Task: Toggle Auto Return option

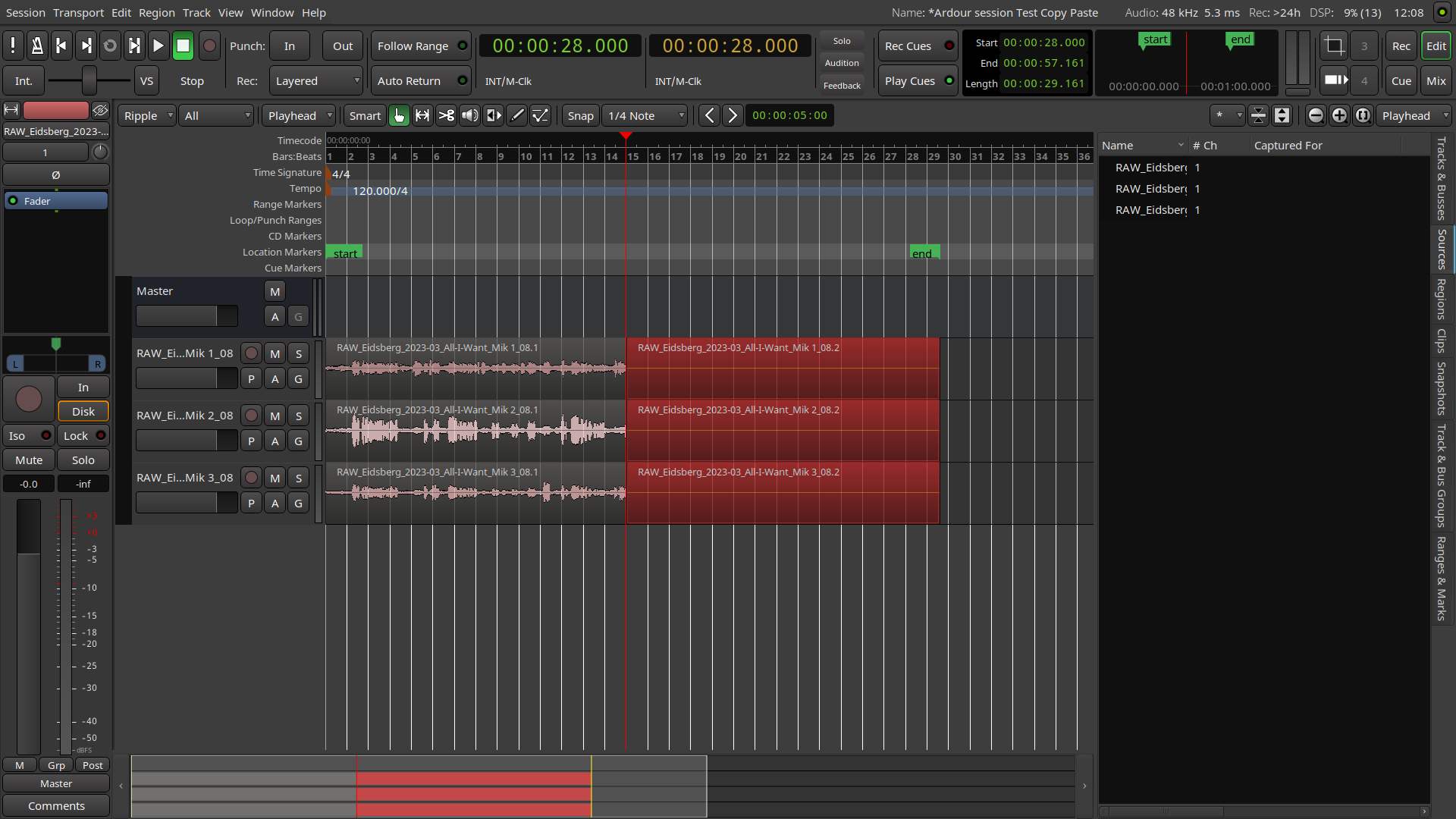Action: (x=421, y=81)
